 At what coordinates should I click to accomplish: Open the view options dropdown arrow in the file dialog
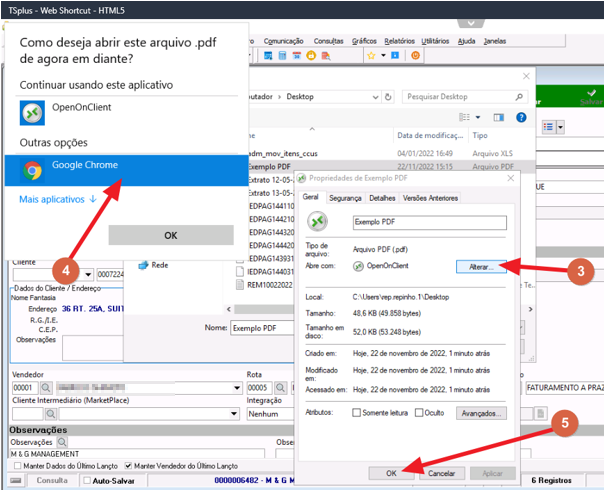point(478,117)
